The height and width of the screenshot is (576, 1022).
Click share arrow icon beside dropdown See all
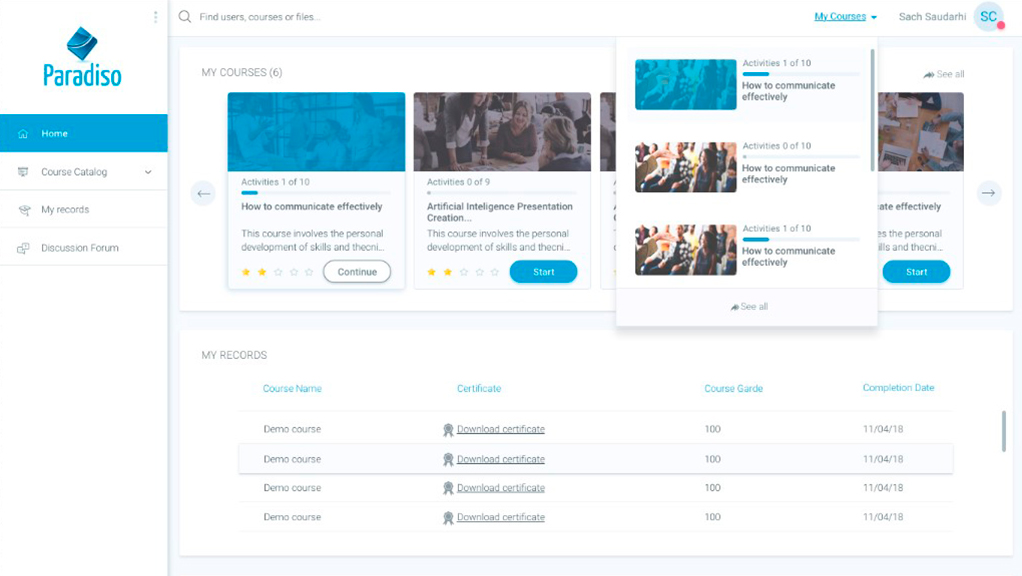tap(735, 307)
